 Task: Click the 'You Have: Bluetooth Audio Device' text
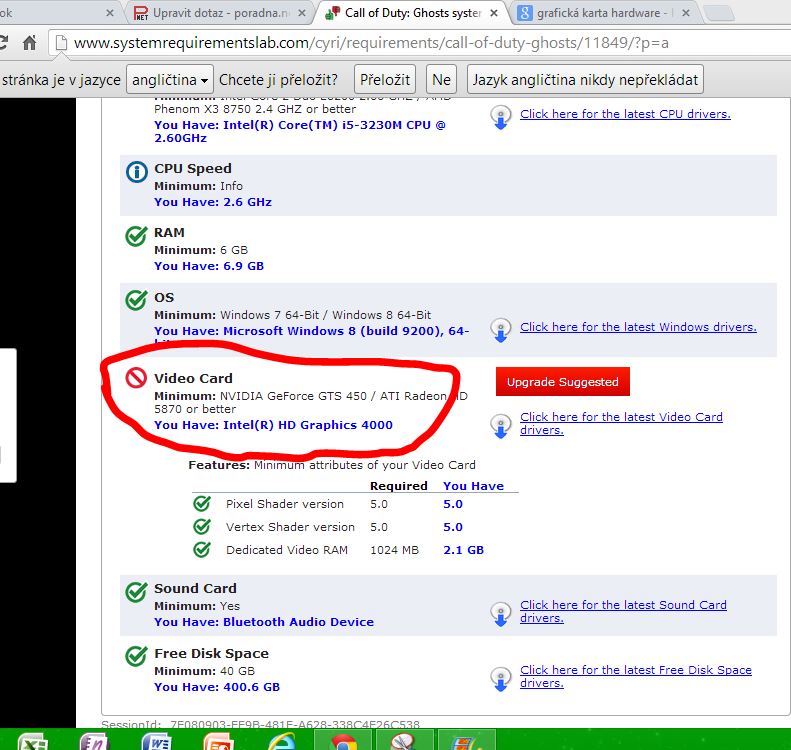tap(264, 622)
